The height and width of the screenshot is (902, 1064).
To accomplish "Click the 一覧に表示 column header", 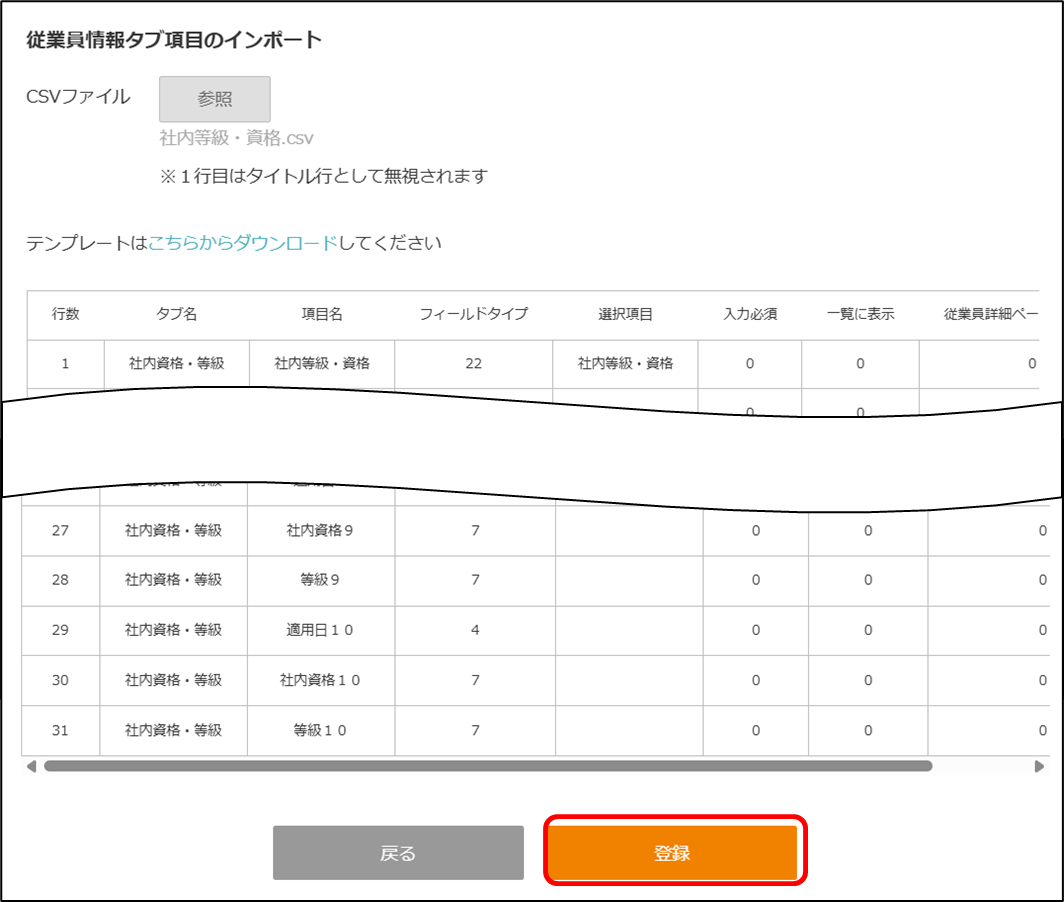I will (x=860, y=314).
